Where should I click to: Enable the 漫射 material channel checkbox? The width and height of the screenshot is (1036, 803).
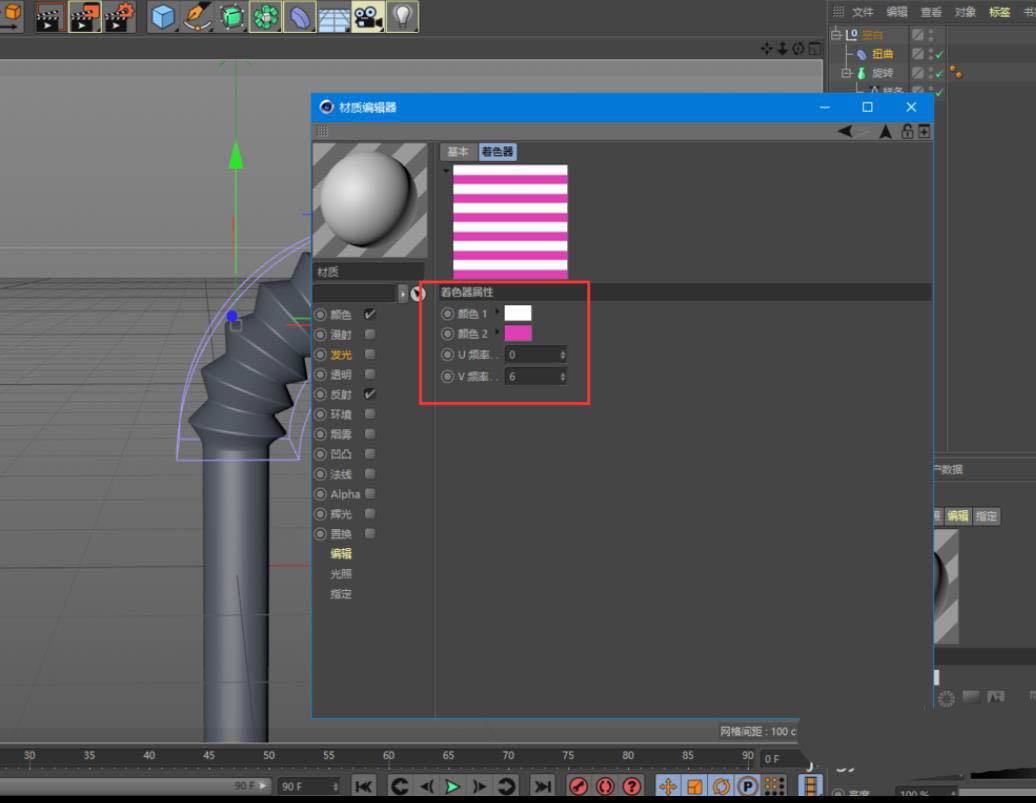tap(368, 333)
